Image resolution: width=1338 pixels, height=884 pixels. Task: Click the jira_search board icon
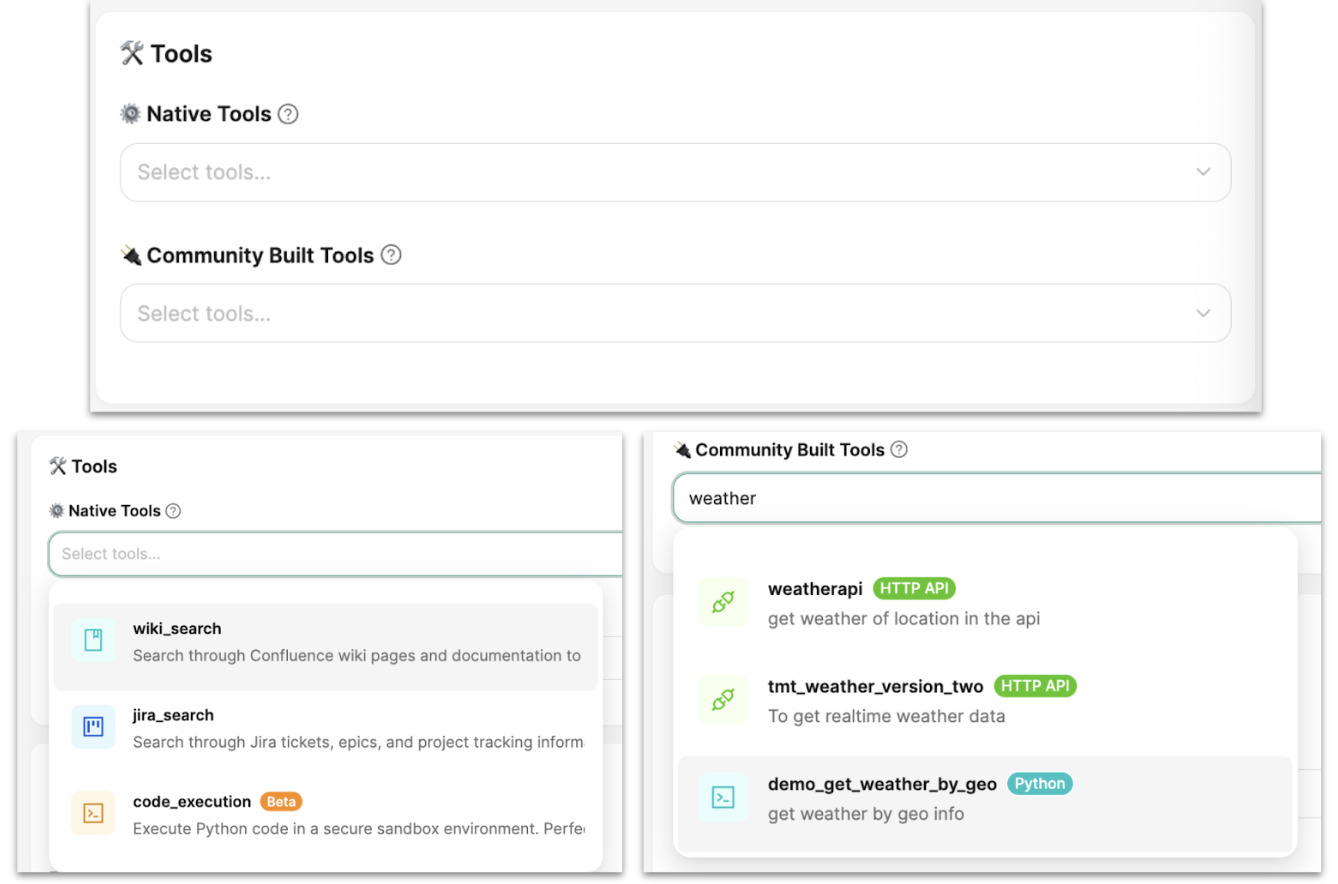click(93, 727)
